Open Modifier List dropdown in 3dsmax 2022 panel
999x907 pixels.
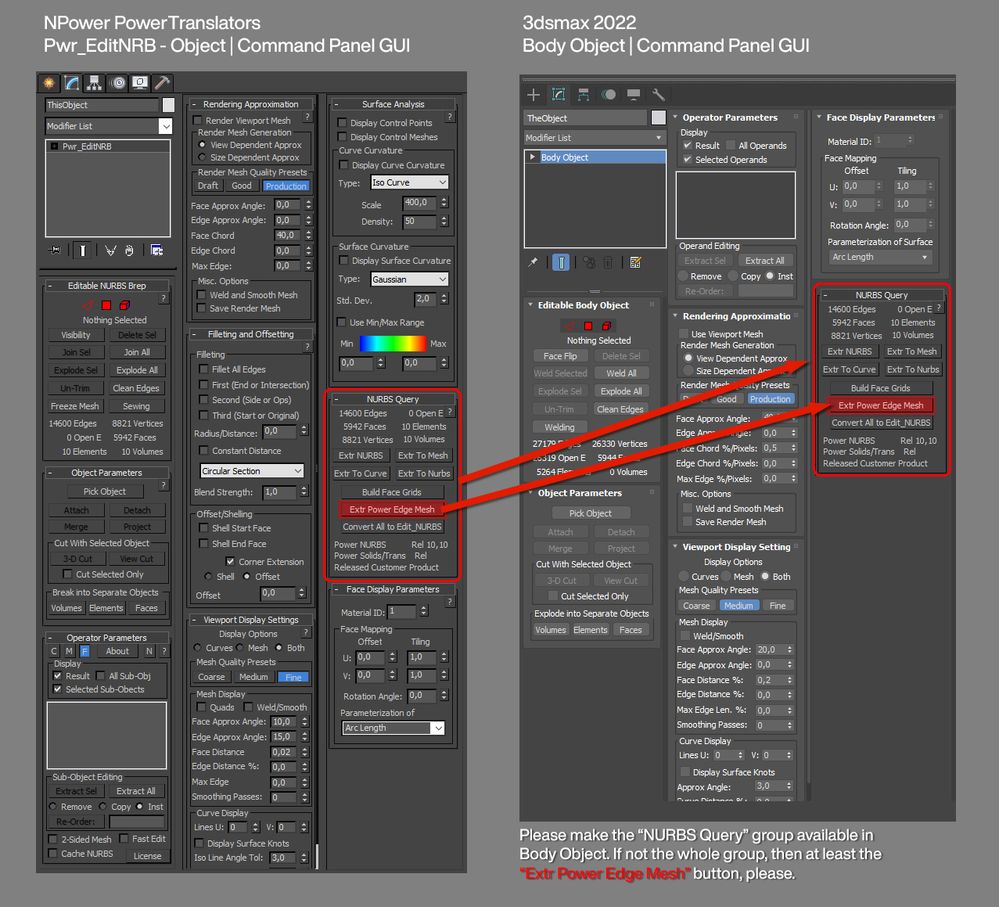click(594, 138)
